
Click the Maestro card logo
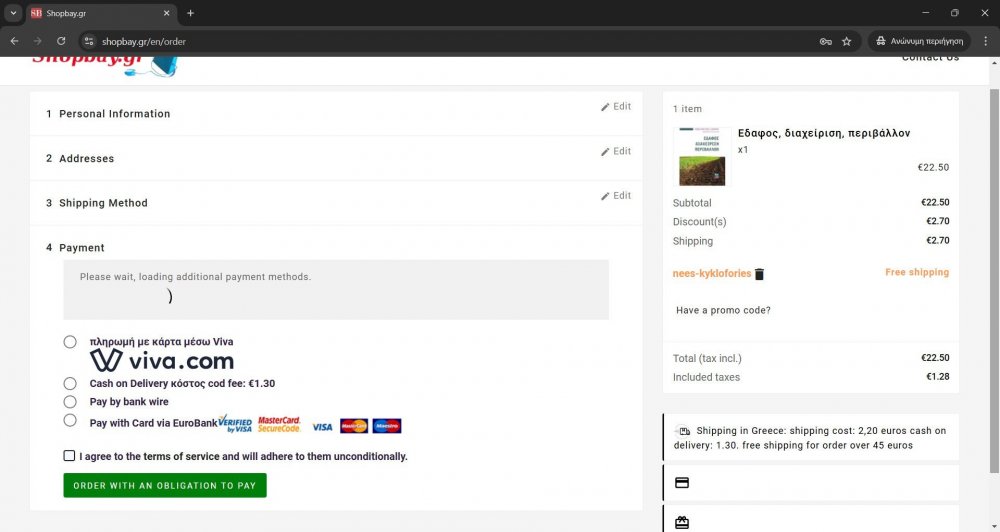[387, 426]
